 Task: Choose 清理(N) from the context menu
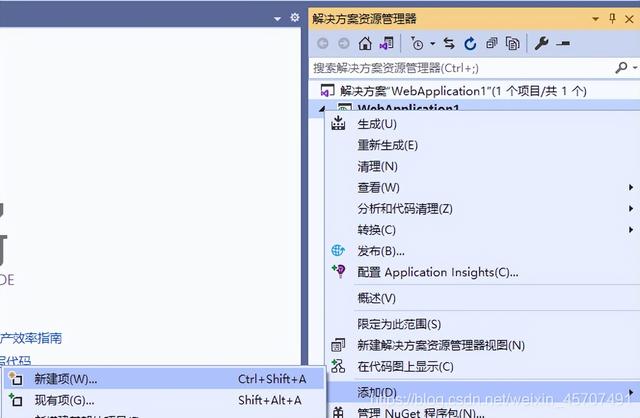point(482,166)
